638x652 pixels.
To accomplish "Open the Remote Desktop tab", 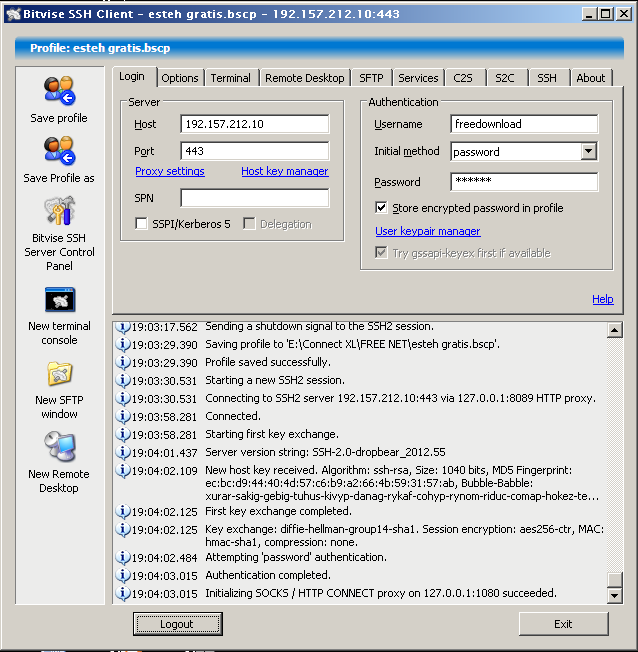I will 304,78.
